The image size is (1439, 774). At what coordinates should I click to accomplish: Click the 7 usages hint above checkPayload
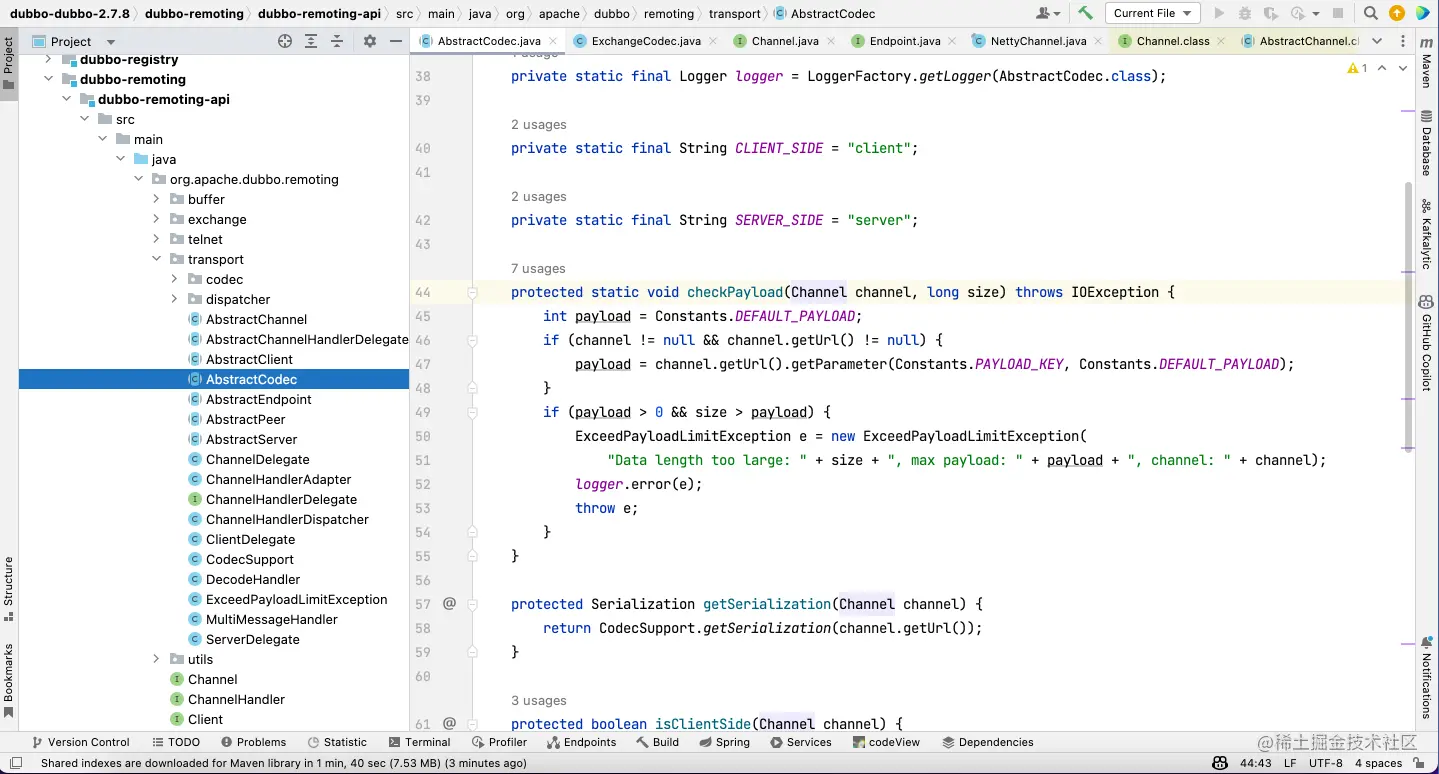[x=538, y=268]
